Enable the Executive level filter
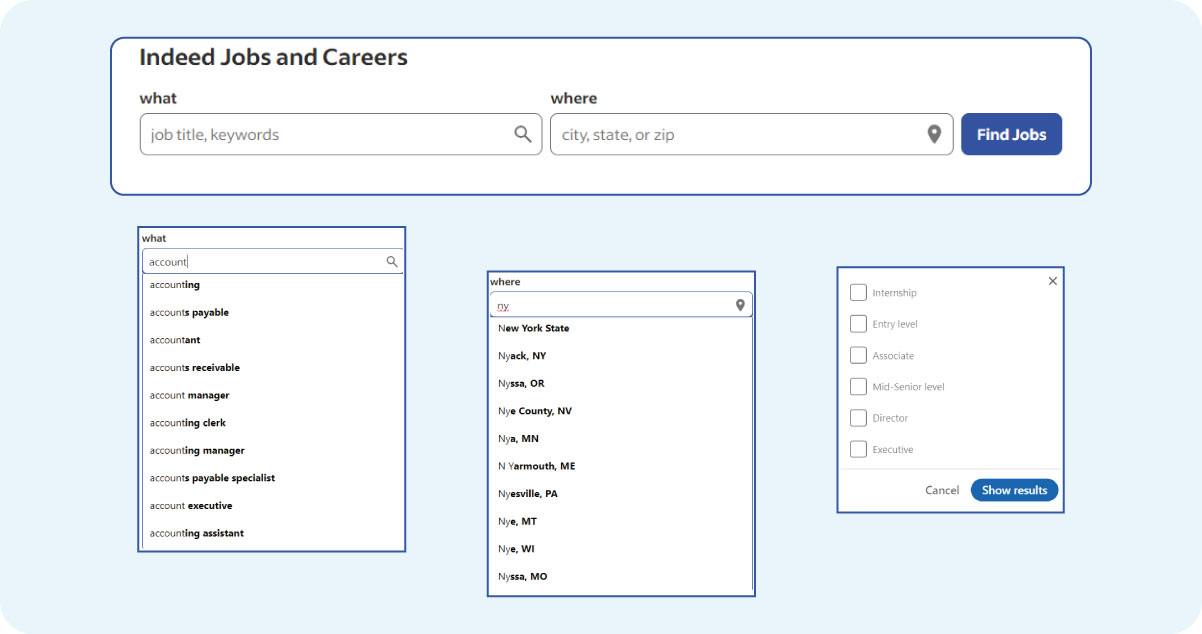The height and width of the screenshot is (634, 1202). [858, 449]
